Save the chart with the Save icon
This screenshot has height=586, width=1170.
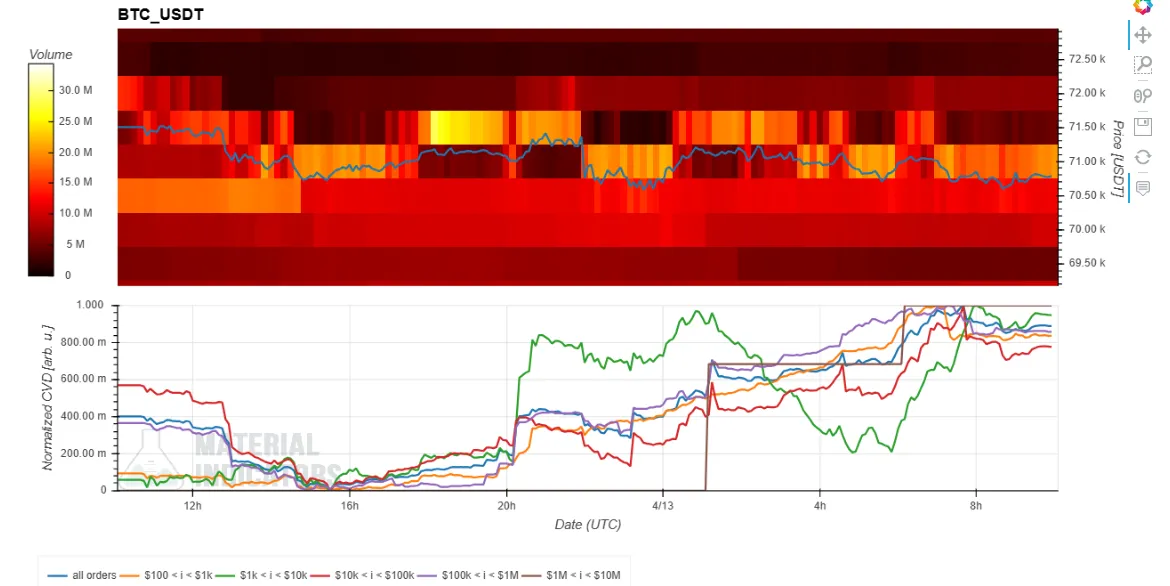[x=1142, y=126]
